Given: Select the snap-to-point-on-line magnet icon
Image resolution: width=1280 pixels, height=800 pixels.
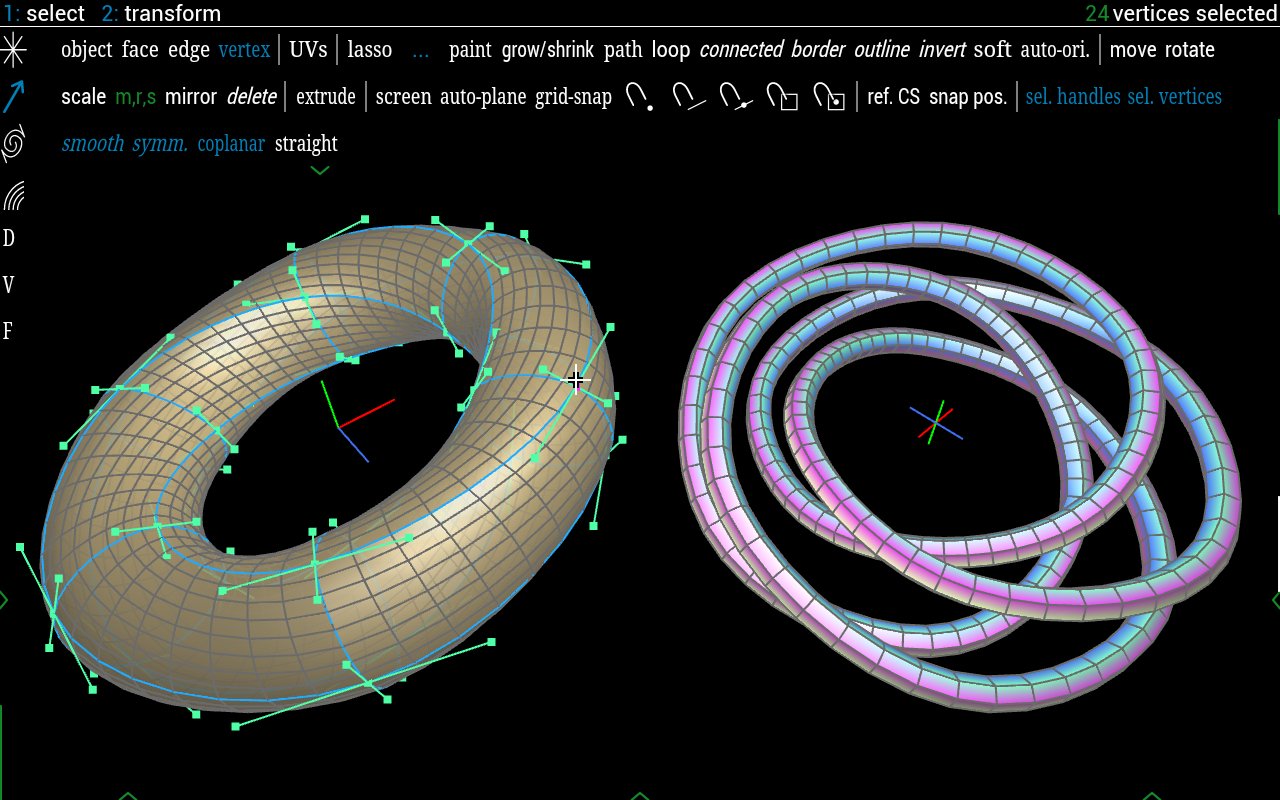Looking at the screenshot, I should coord(735,97).
